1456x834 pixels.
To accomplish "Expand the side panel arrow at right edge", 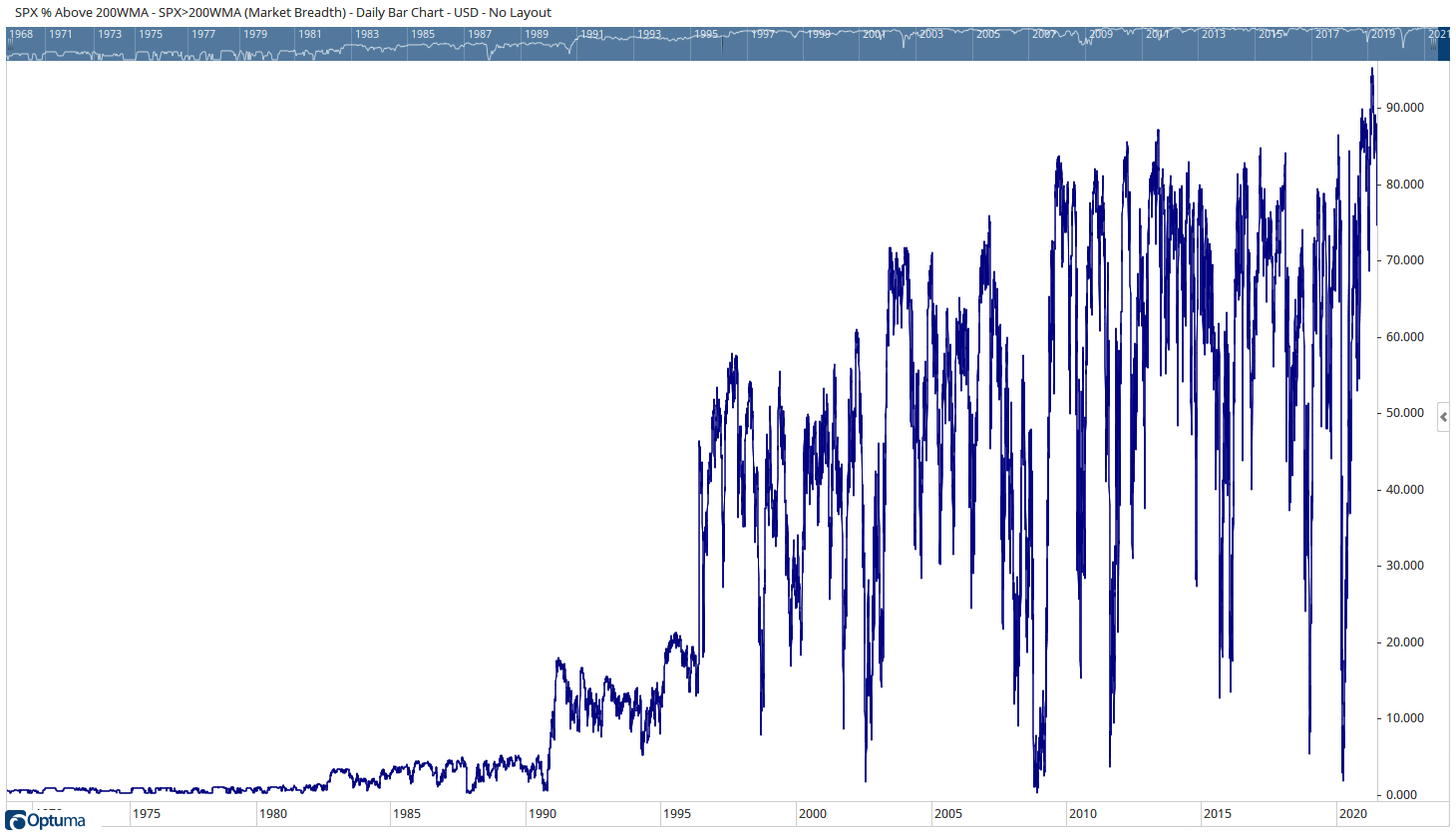I will point(1443,417).
